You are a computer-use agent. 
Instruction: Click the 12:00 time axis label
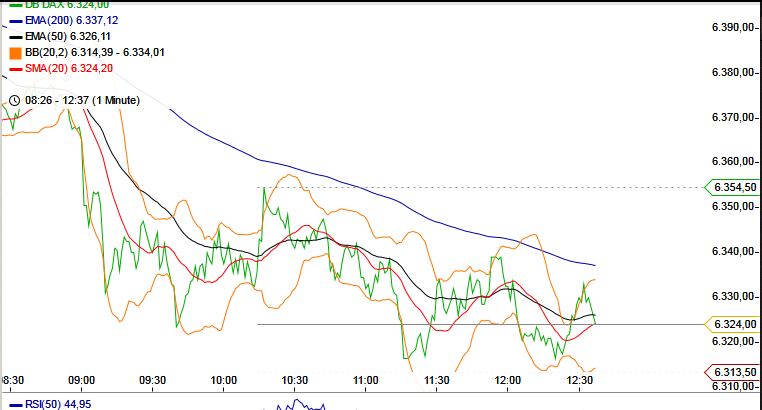[507, 380]
